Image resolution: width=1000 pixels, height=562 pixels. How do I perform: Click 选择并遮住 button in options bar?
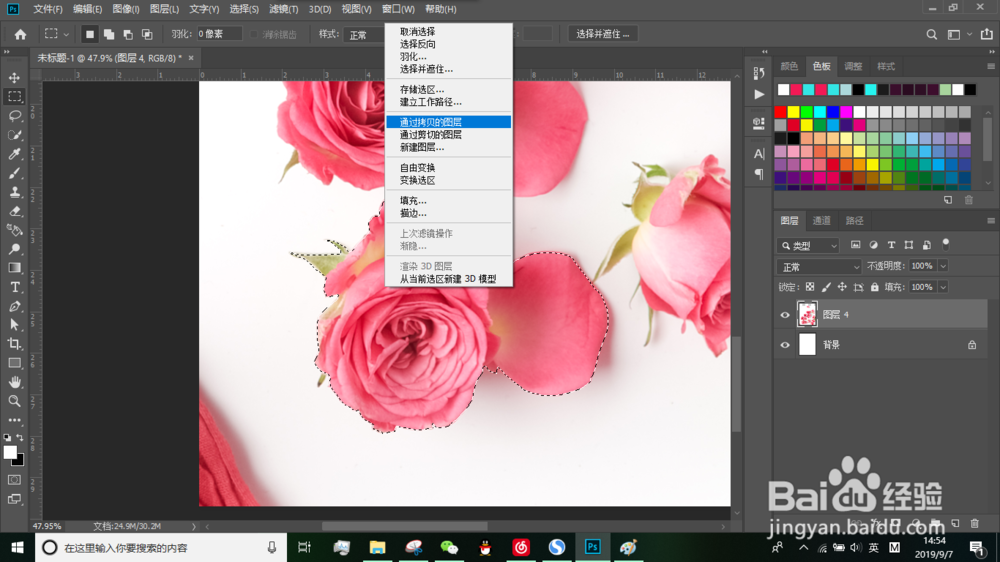pyautogui.click(x=603, y=34)
